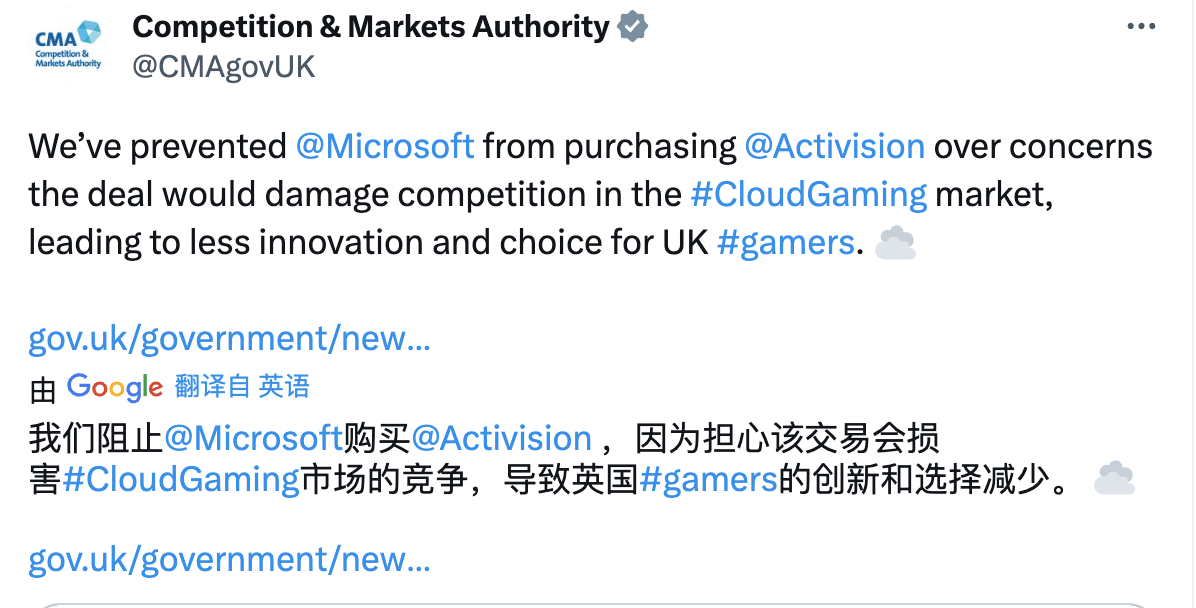
Task: Click the @CMAgovUK handle
Action: tap(224, 67)
